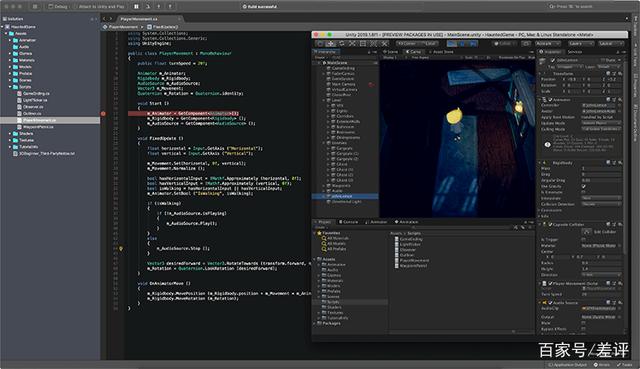Select Unity Hand tool
This screenshot has width=640, height=369.
[x=320, y=43]
